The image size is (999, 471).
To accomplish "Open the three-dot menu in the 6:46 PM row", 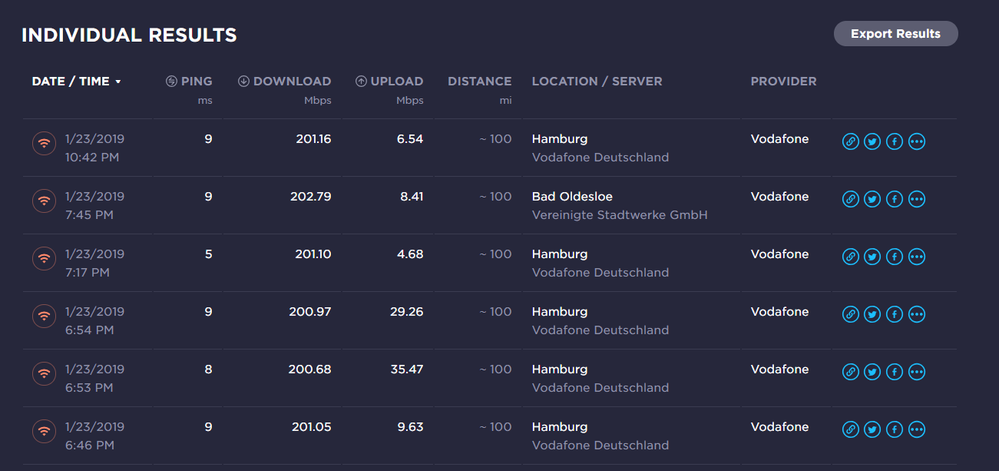I will [x=917, y=430].
